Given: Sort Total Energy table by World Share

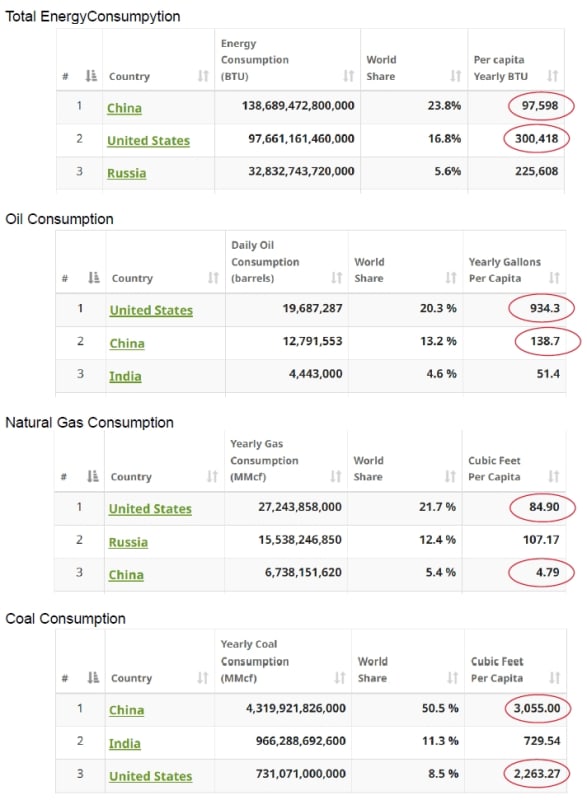Looking at the screenshot, I should [x=455, y=76].
